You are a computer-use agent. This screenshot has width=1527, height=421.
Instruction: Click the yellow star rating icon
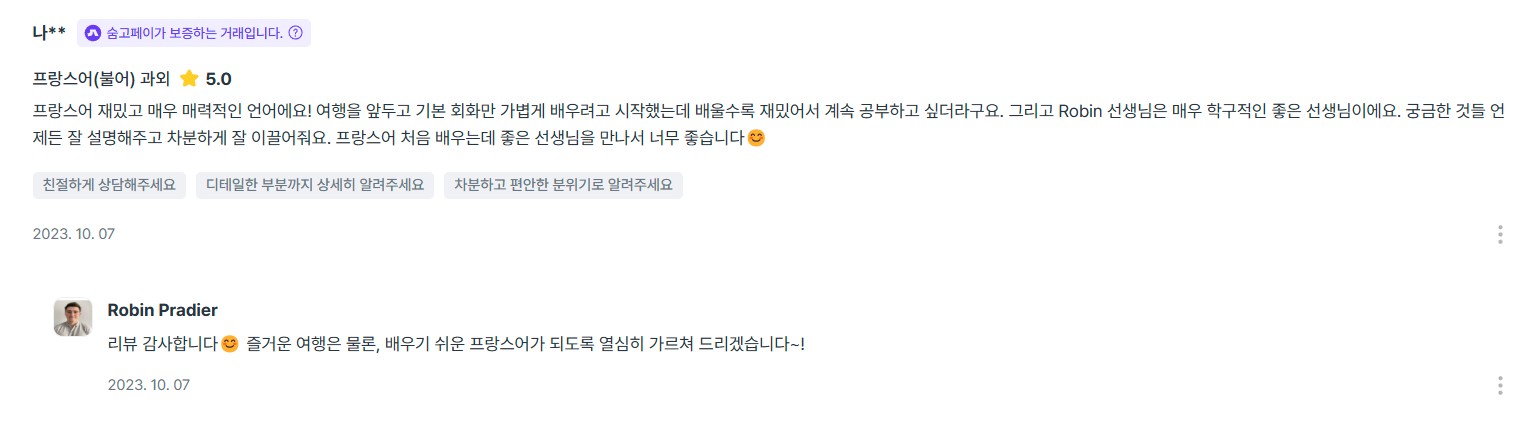coord(189,79)
